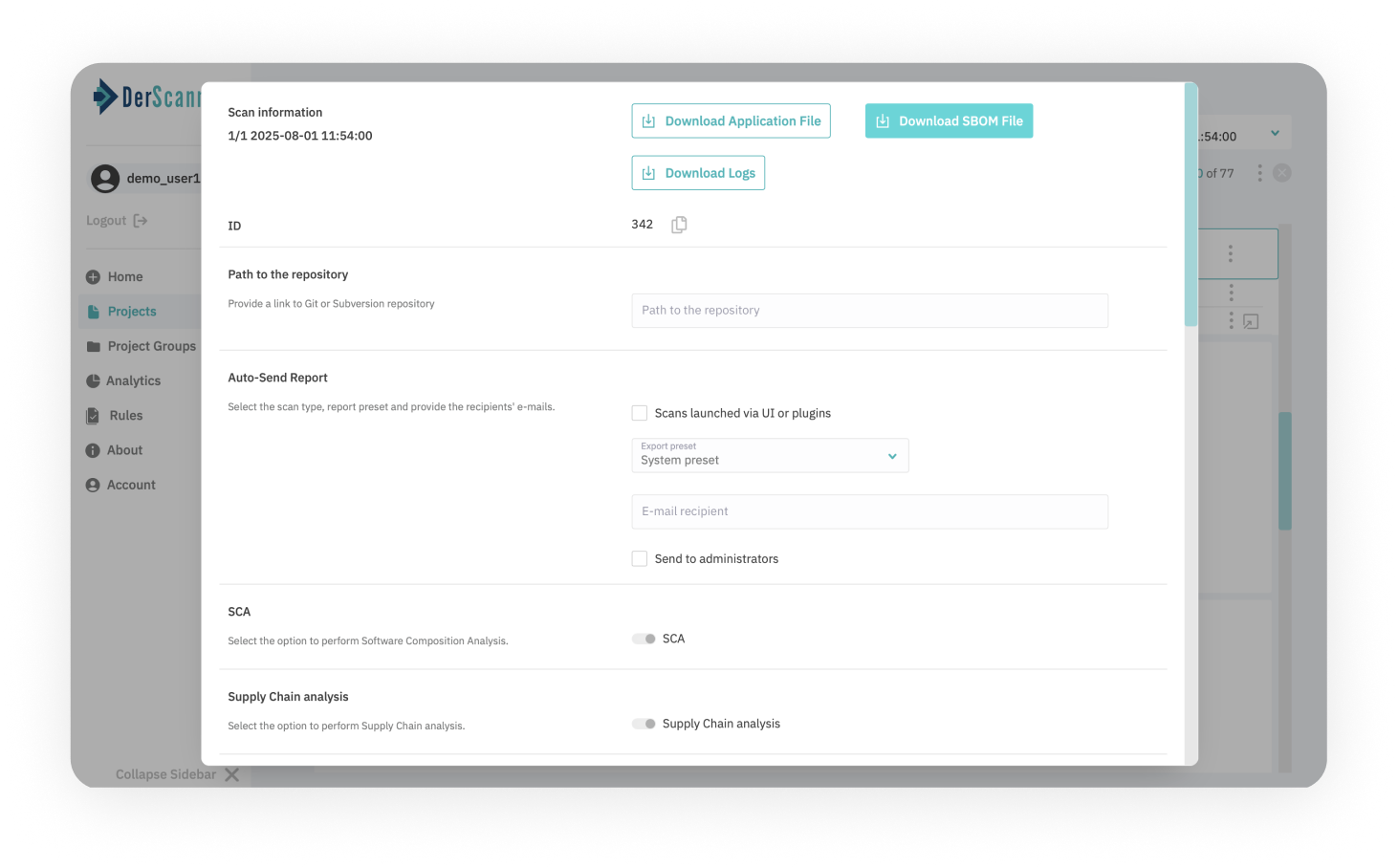Enable the Supply Chain analysis toggle
The height and width of the screenshot is (868, 1398).
(x=644, y=724)
